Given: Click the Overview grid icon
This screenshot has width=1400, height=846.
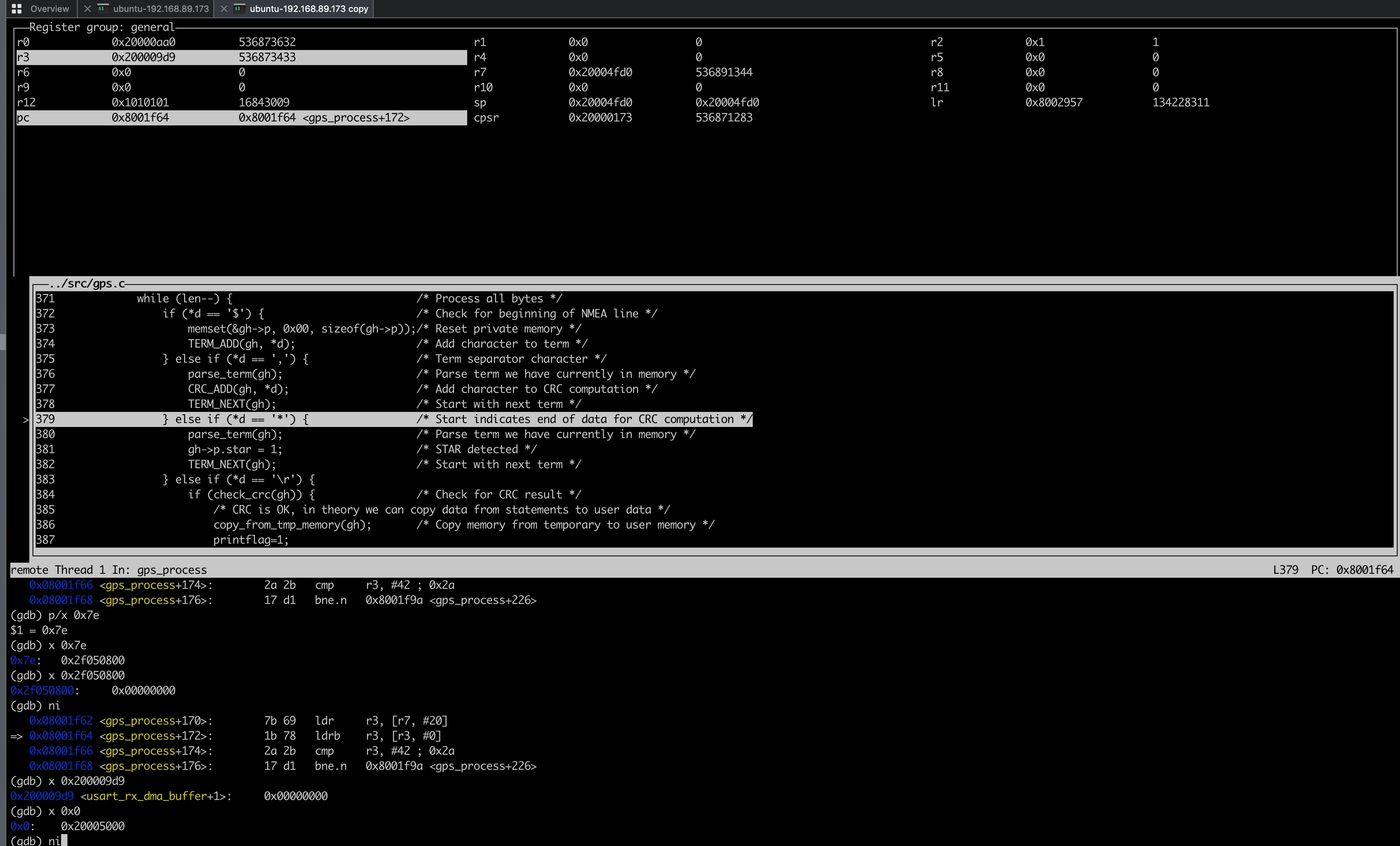Looking at the screenshot, I should coord(16,8).
